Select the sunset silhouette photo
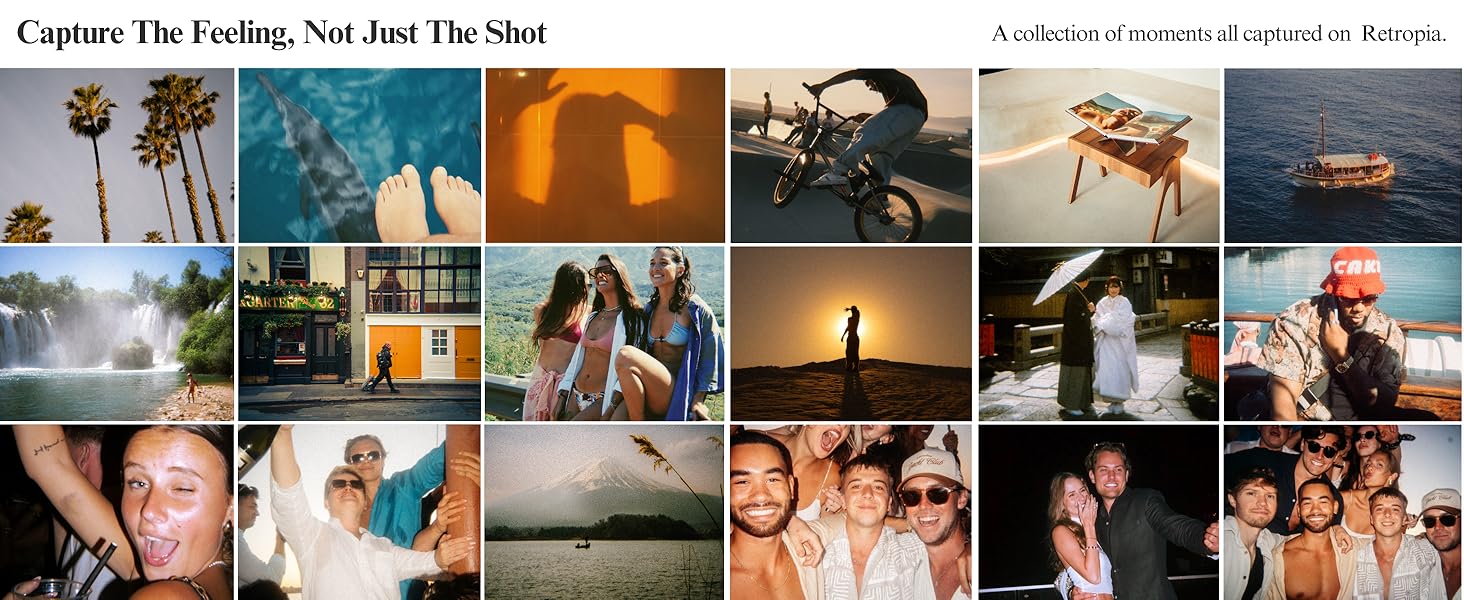Screen dimensions: 1464x600 click(851, 334)
